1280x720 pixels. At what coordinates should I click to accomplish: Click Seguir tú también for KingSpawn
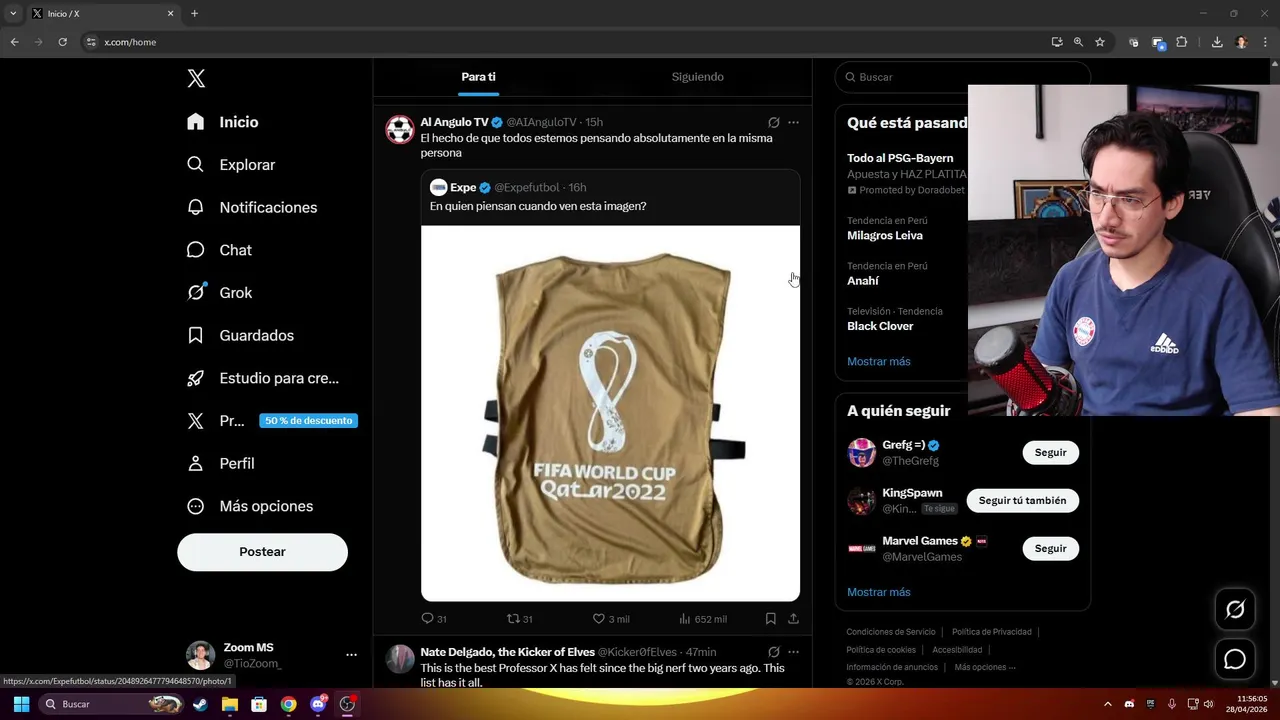click(1022, 501)
